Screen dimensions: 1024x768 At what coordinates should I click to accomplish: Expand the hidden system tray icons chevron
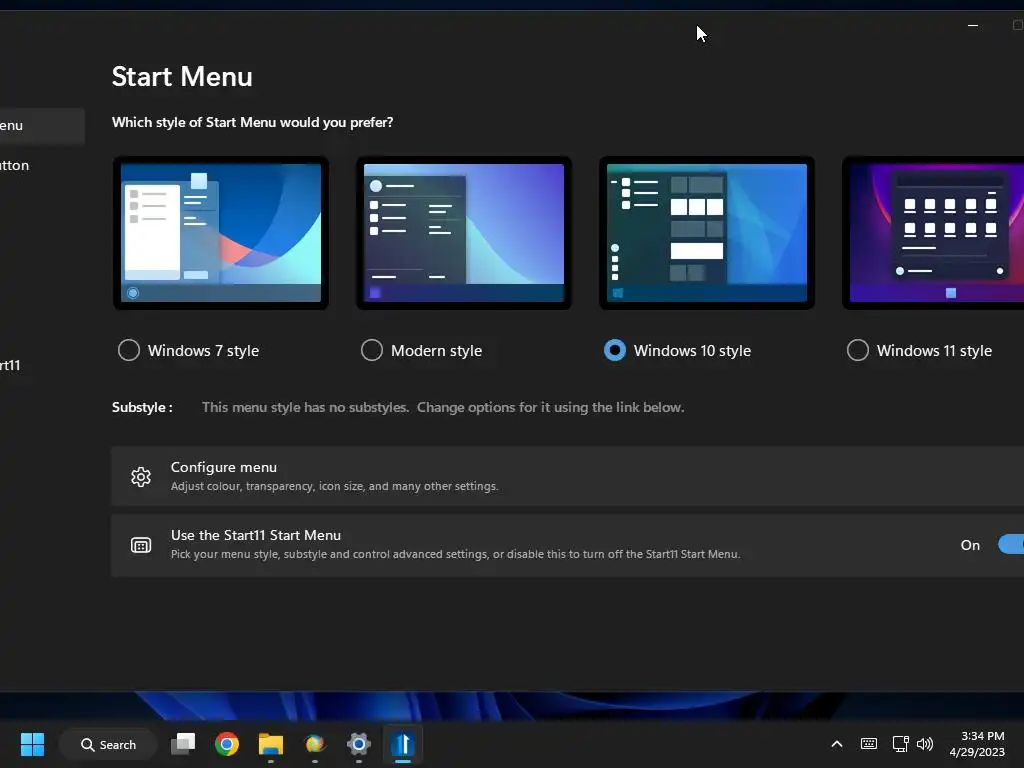point(837,744)
